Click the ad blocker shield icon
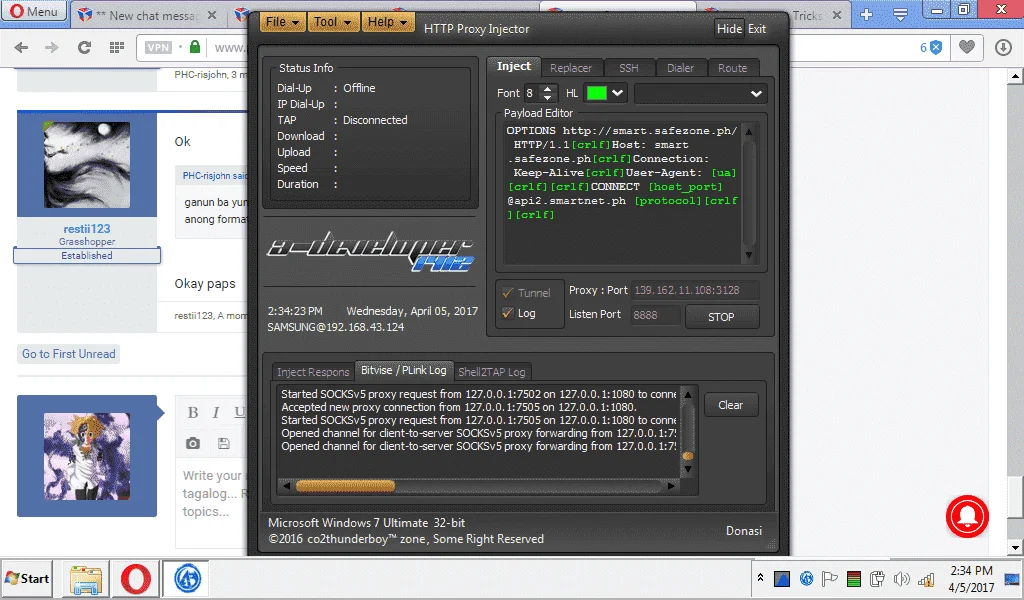This screenshot has height=600, width=1024. click(x=936, y=47)
